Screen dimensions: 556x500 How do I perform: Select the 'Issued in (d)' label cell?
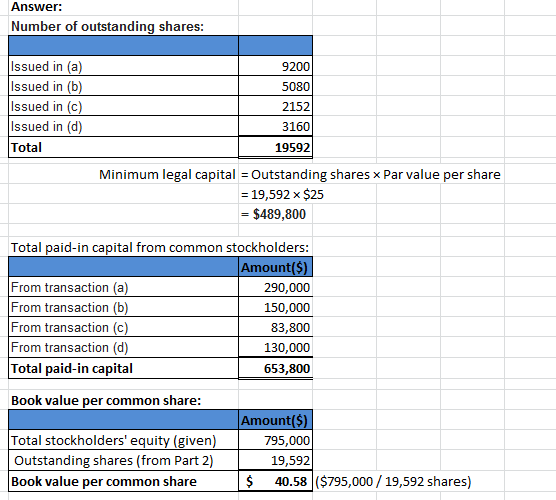(123, 126)
